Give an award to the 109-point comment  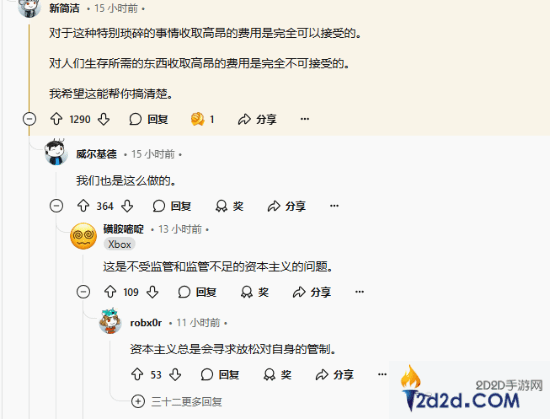point(255,292)
